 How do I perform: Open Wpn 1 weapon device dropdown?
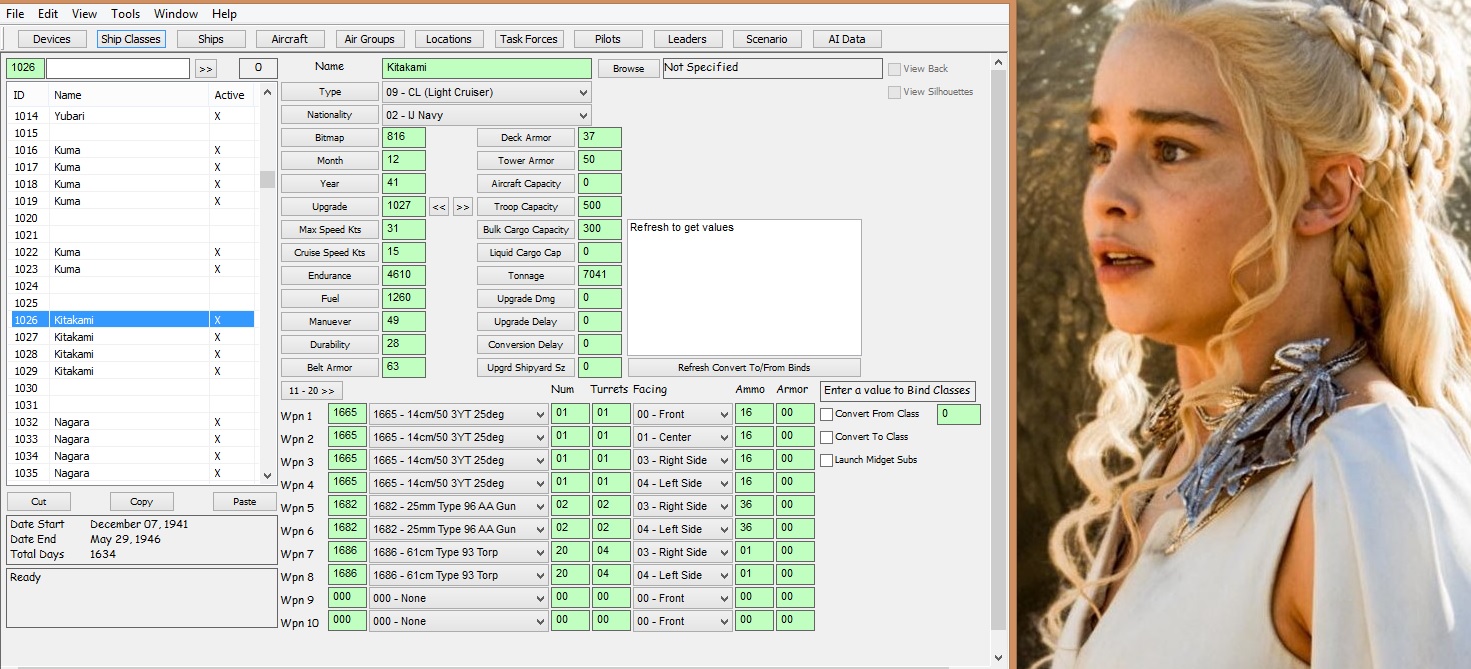(459, 414)
